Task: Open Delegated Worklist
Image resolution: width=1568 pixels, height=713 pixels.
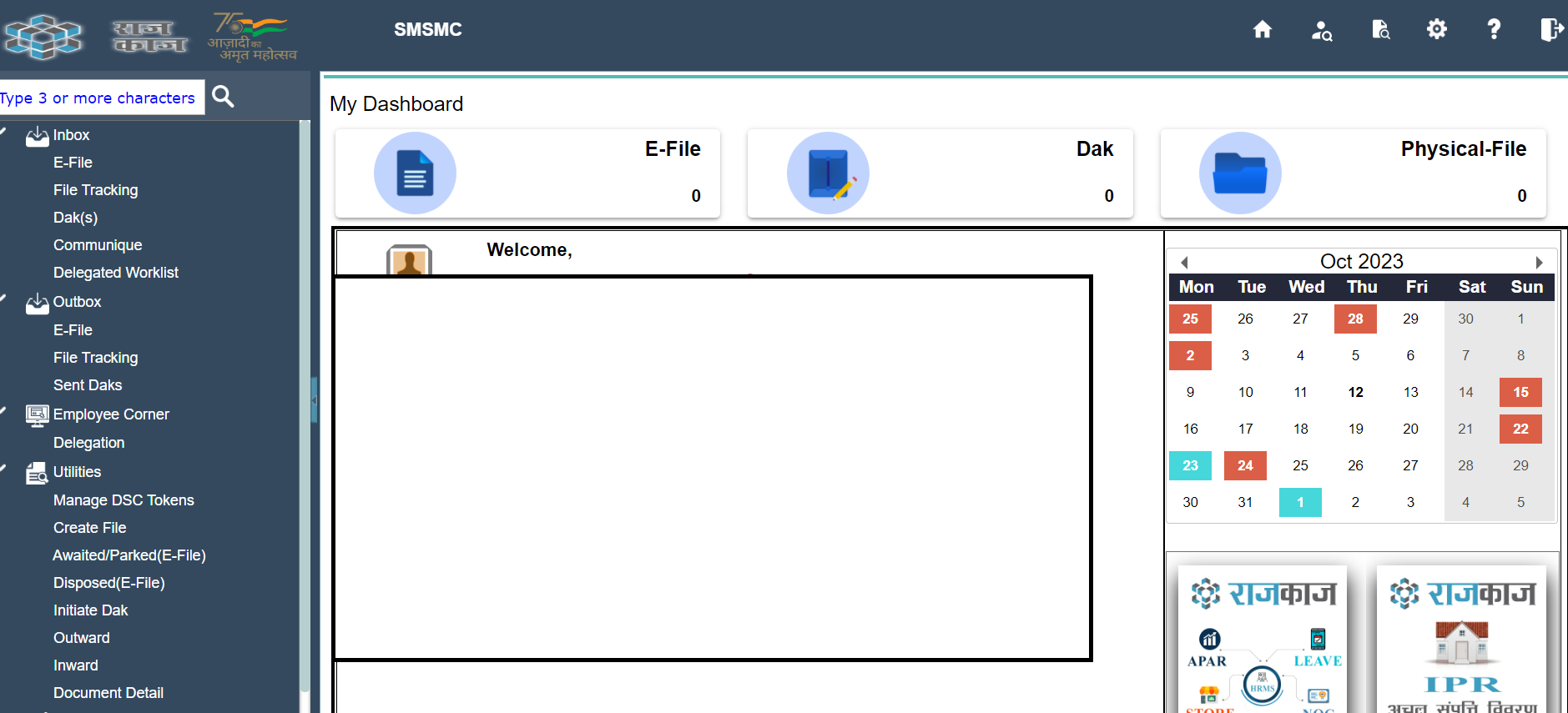Action: 116,273
